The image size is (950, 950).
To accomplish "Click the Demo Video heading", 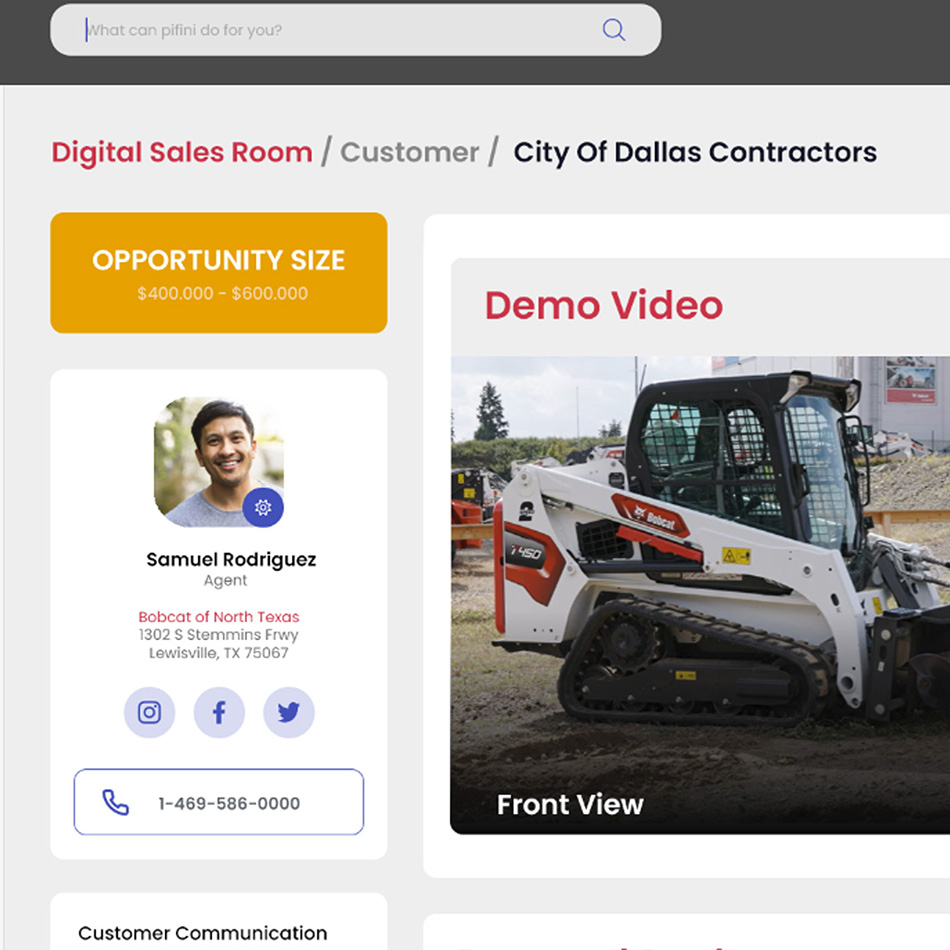I will click(x=603, y=305).
